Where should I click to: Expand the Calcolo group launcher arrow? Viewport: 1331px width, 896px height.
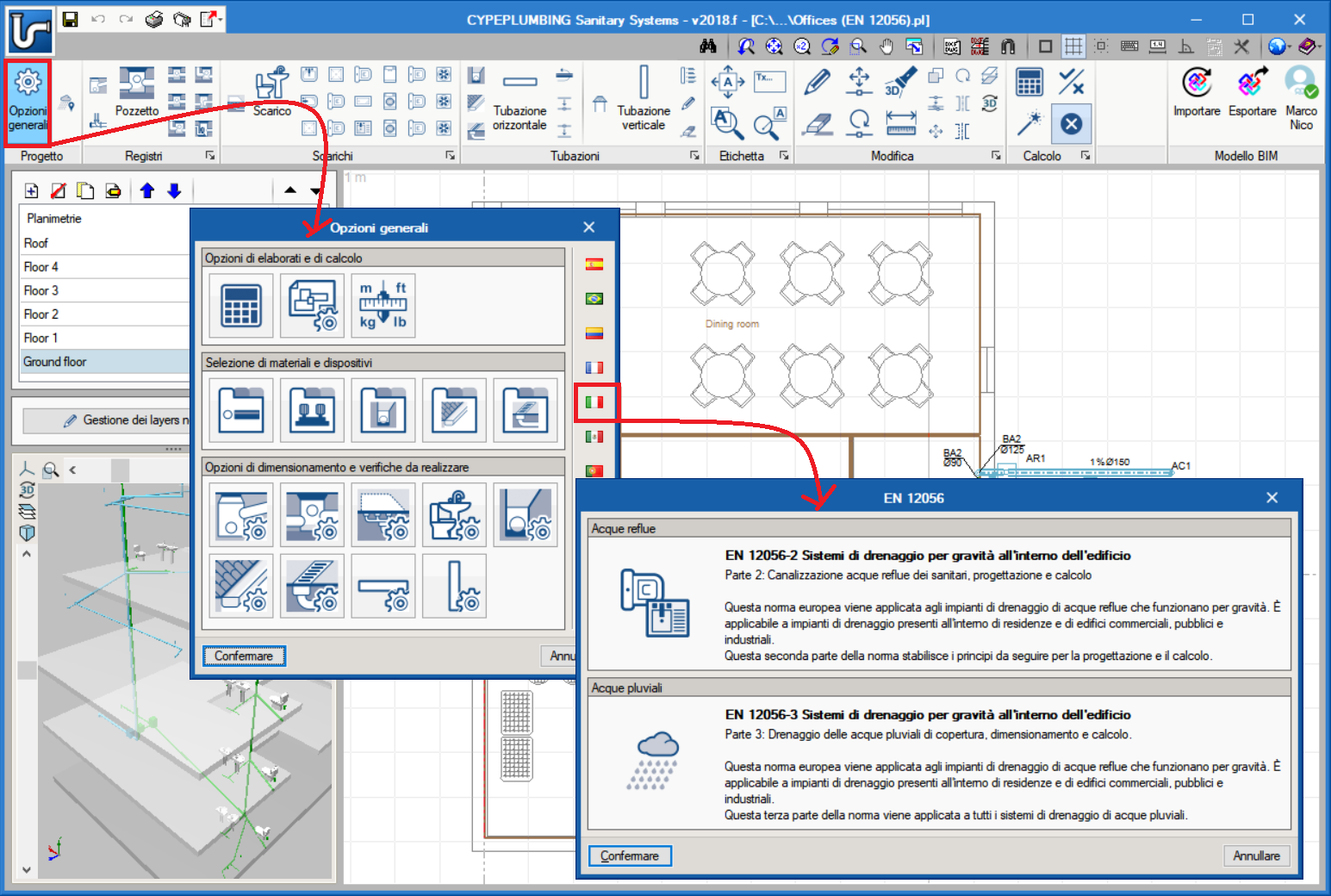[x=1085, y=156]
